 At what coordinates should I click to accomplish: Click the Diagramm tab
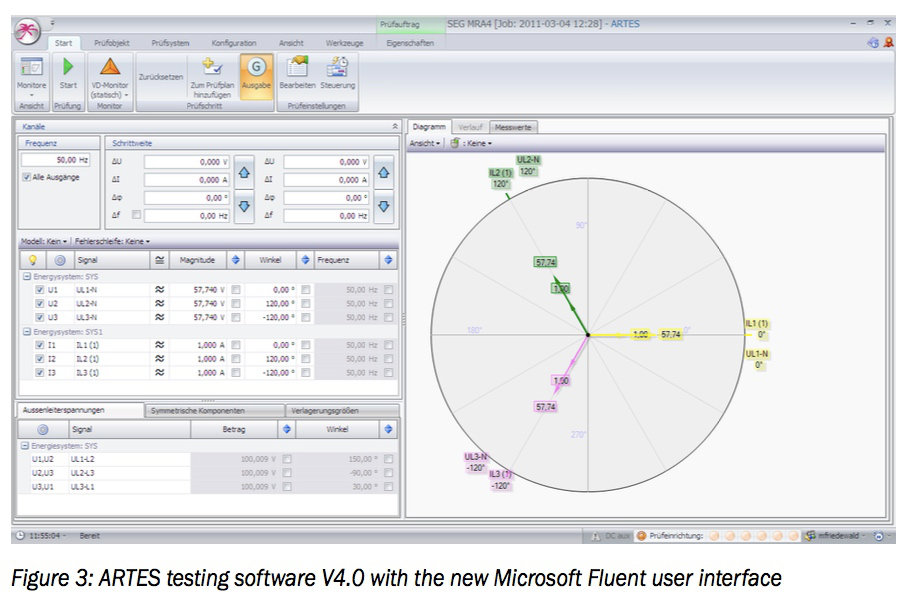429,126
